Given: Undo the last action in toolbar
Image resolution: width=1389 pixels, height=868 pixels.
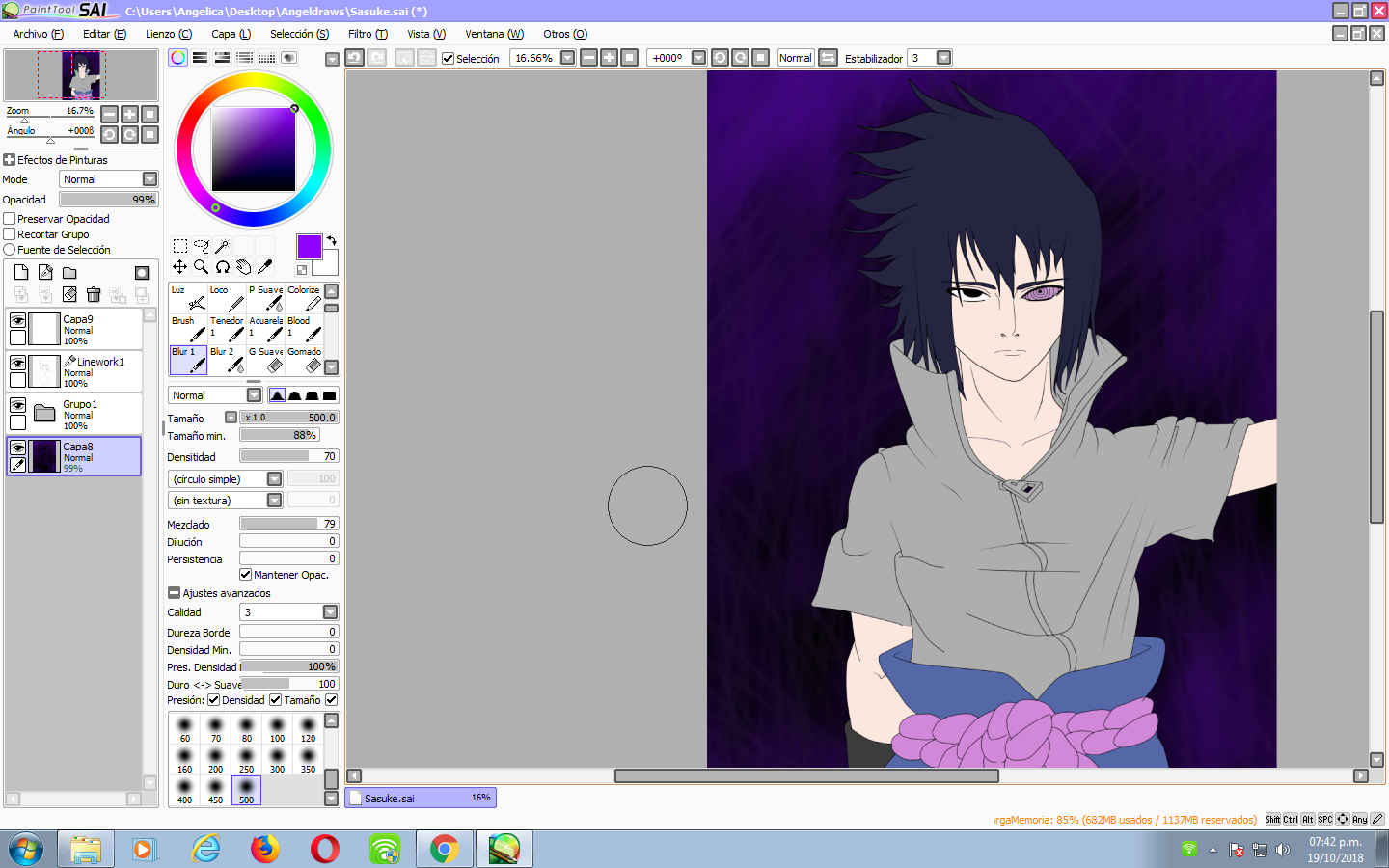Looking at the screenshot, I should click(355, 58).
